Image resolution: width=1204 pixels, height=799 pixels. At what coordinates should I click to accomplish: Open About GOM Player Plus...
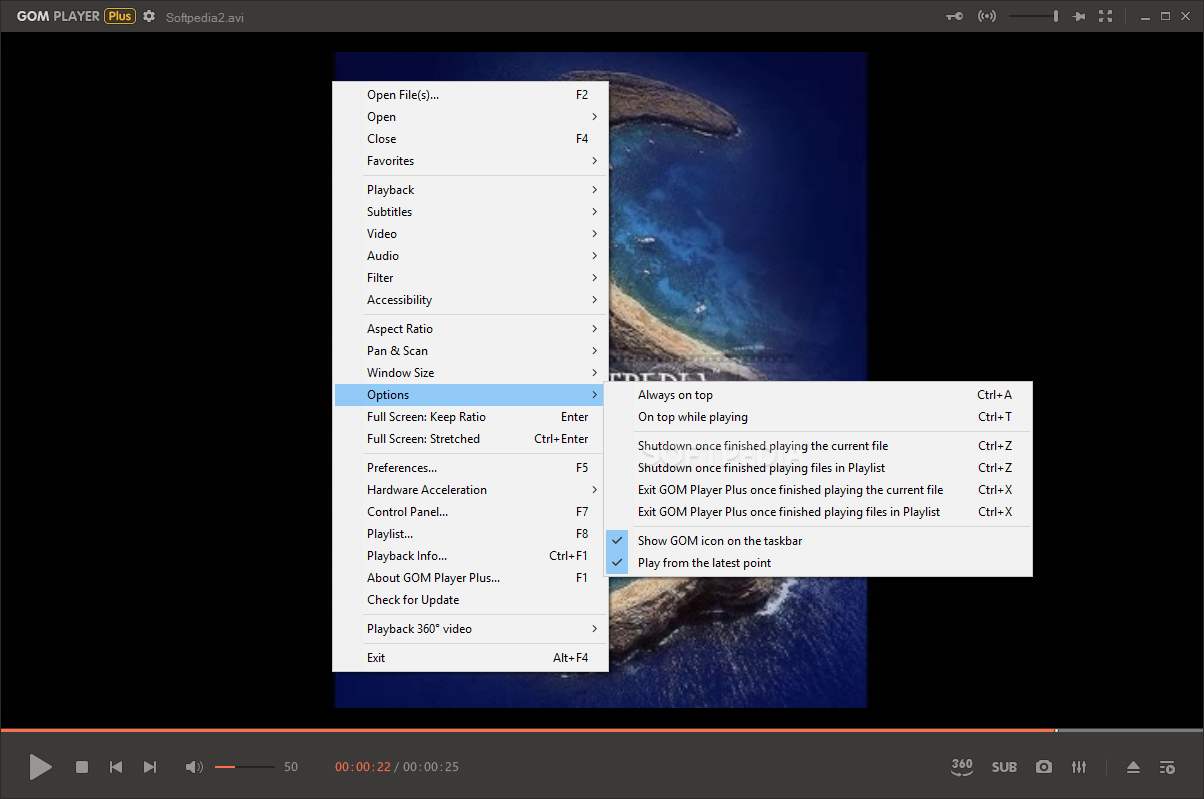470,578
